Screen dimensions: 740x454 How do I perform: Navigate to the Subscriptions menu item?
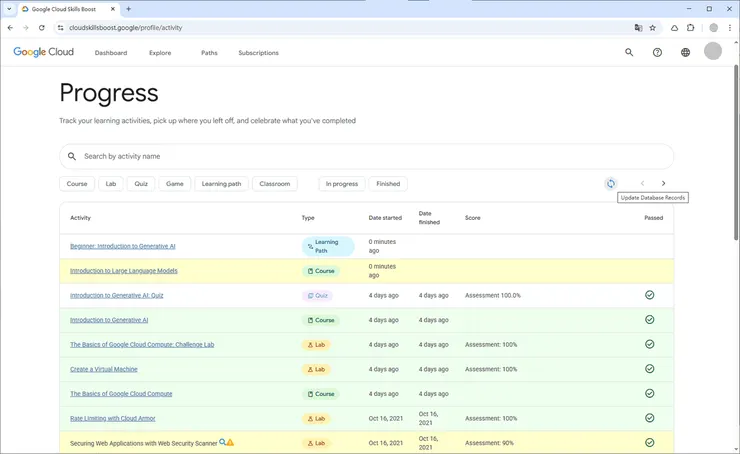point(258,53)
